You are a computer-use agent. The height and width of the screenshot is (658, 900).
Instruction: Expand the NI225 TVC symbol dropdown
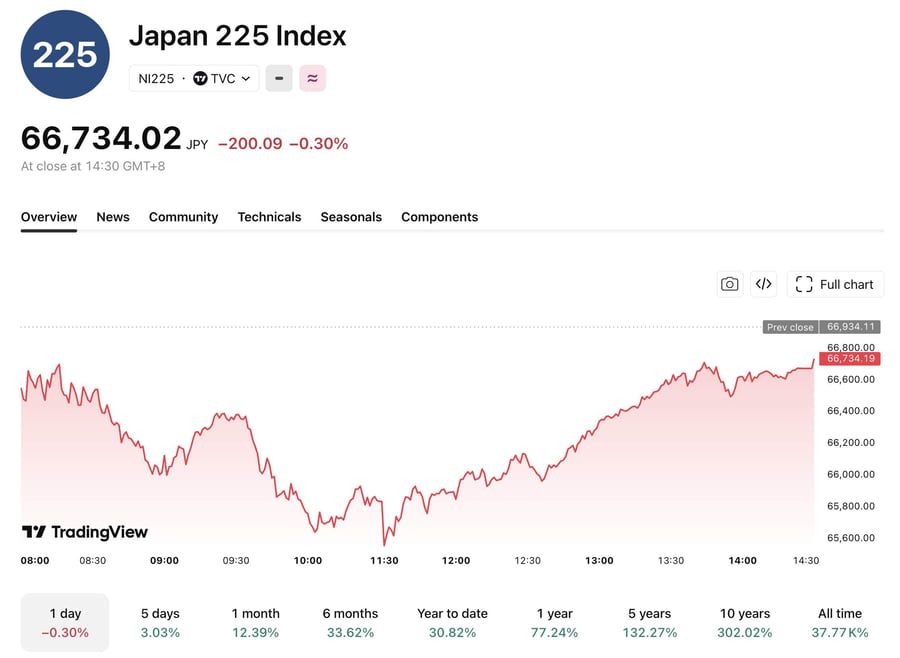(194, 79)
